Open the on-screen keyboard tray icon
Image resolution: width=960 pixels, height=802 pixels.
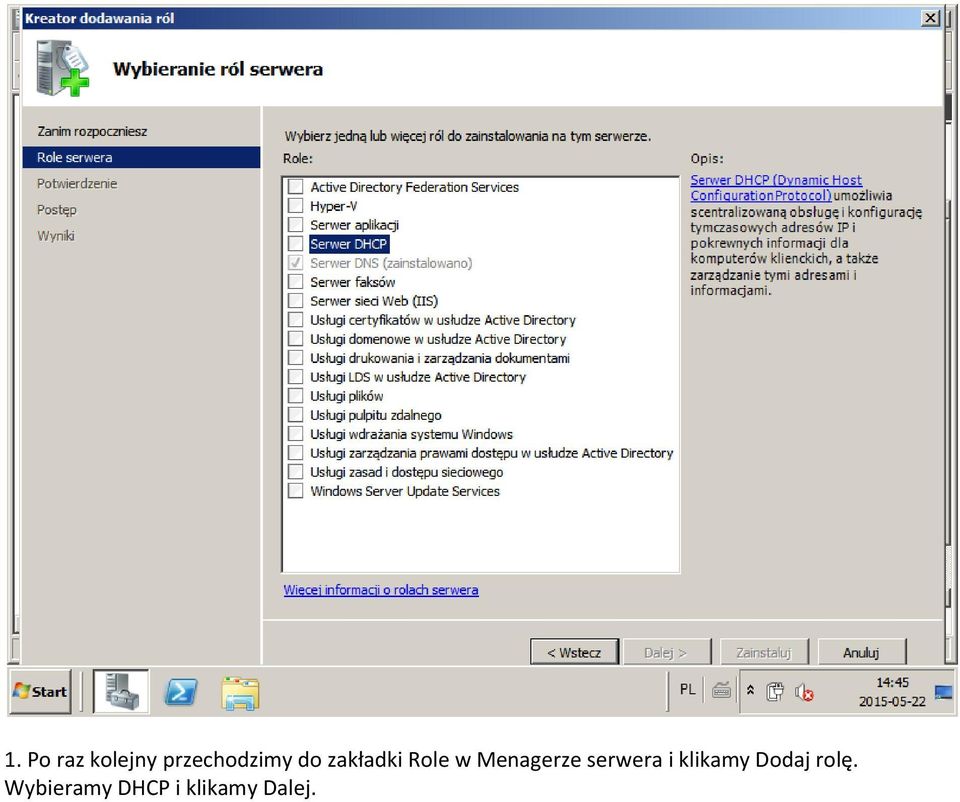coord(721,691)
